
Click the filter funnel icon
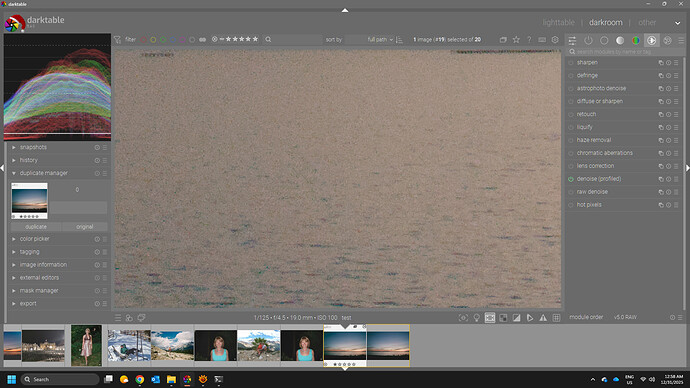[117, 40]
